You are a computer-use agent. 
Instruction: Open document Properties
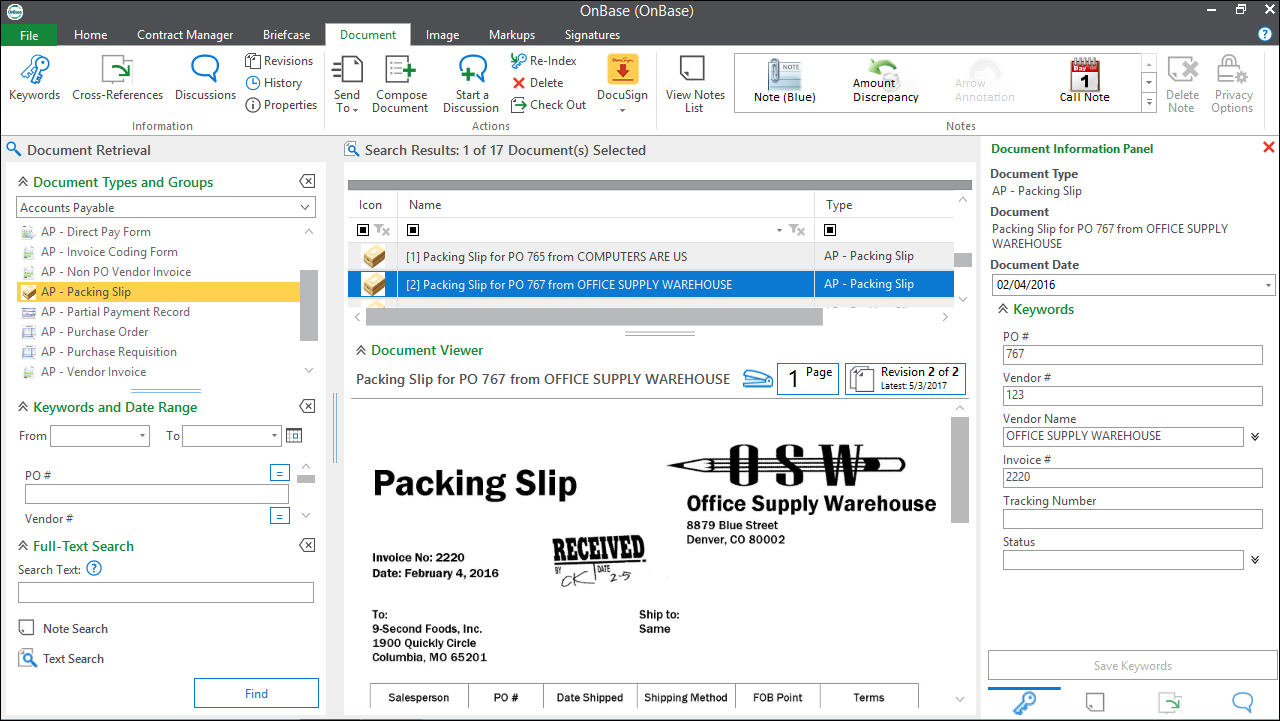pyautogui.click(x=281, y=105)
